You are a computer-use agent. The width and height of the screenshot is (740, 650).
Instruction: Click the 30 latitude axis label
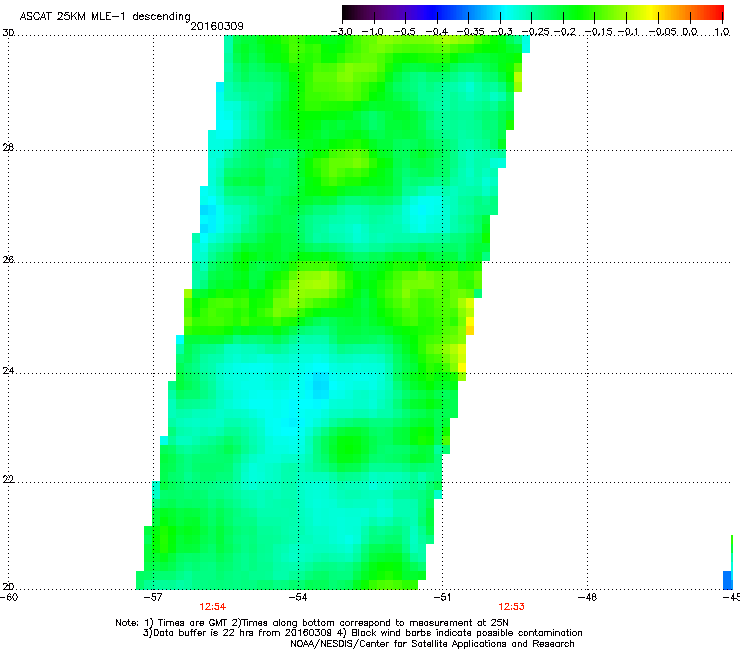(8, 33)
